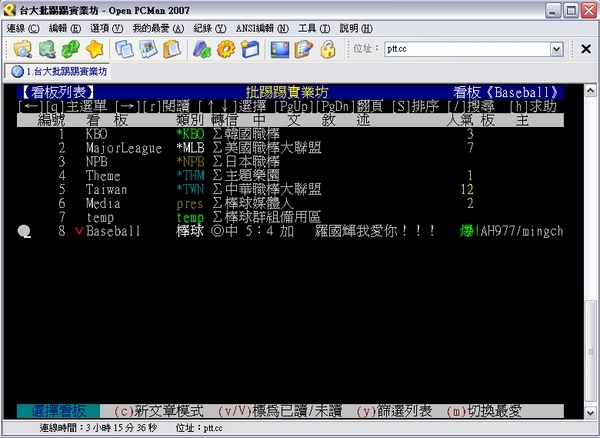This screenshot has width=600, height=438.
Task: Click scrollbar down arrow at bottom right
Action: (x=590, y=412)
